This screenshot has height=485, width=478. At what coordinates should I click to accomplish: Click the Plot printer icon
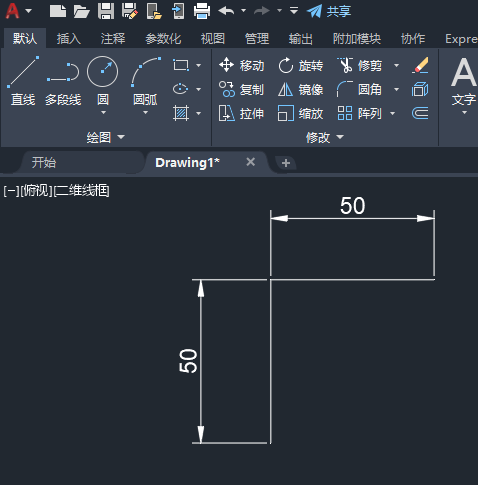coord(202,11)
